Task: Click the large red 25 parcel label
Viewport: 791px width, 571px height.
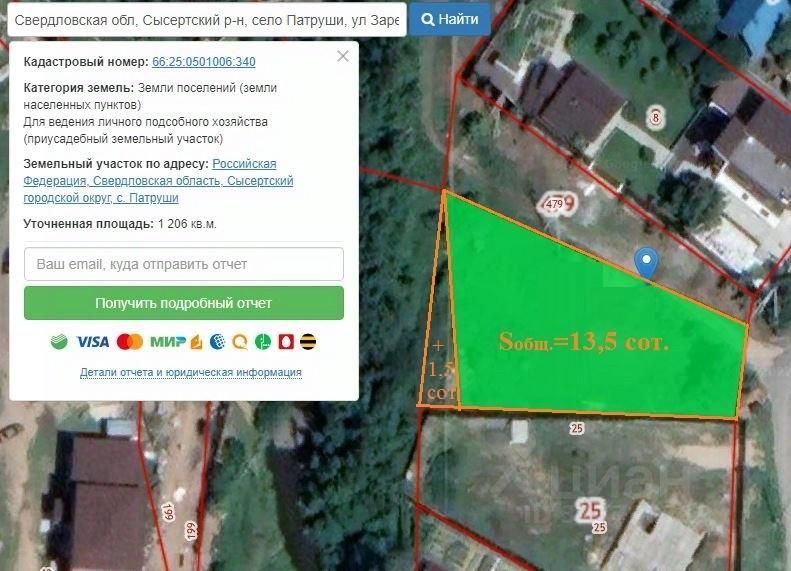Action: (589, 509)
